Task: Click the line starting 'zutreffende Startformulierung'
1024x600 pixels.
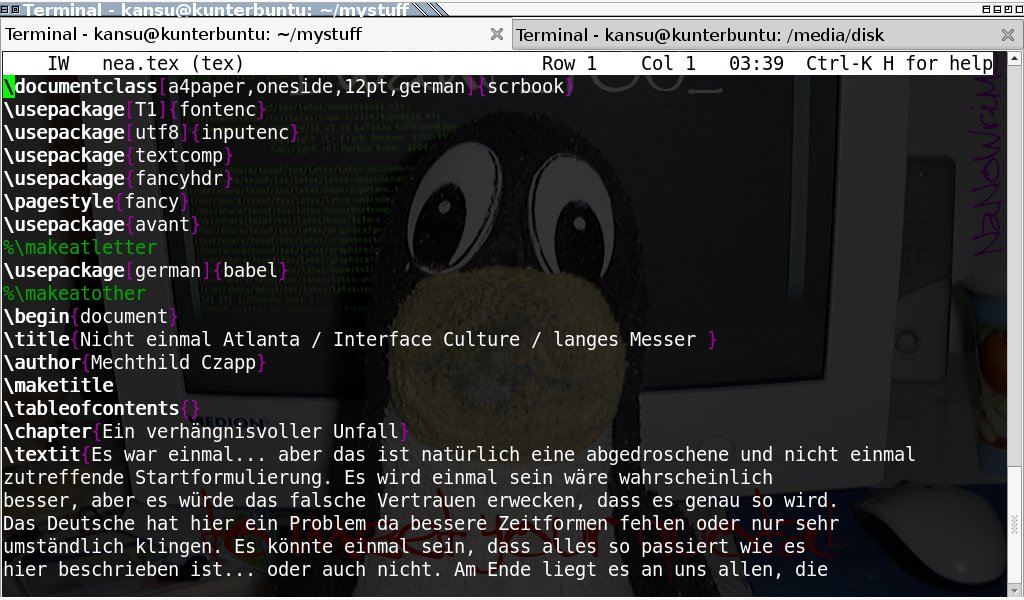Action: tap(388, 477)
